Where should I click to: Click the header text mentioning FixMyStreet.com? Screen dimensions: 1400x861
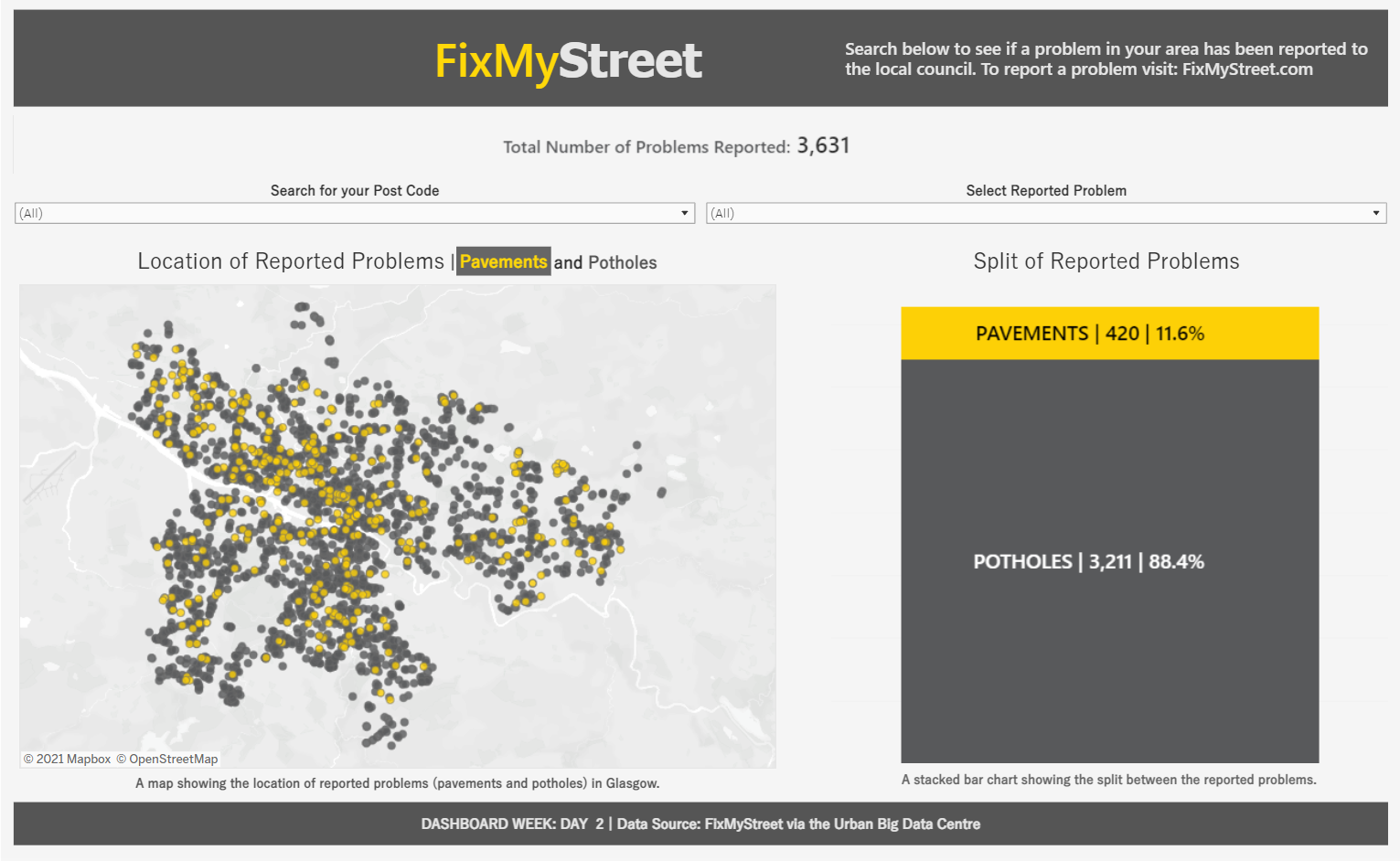1106,59
